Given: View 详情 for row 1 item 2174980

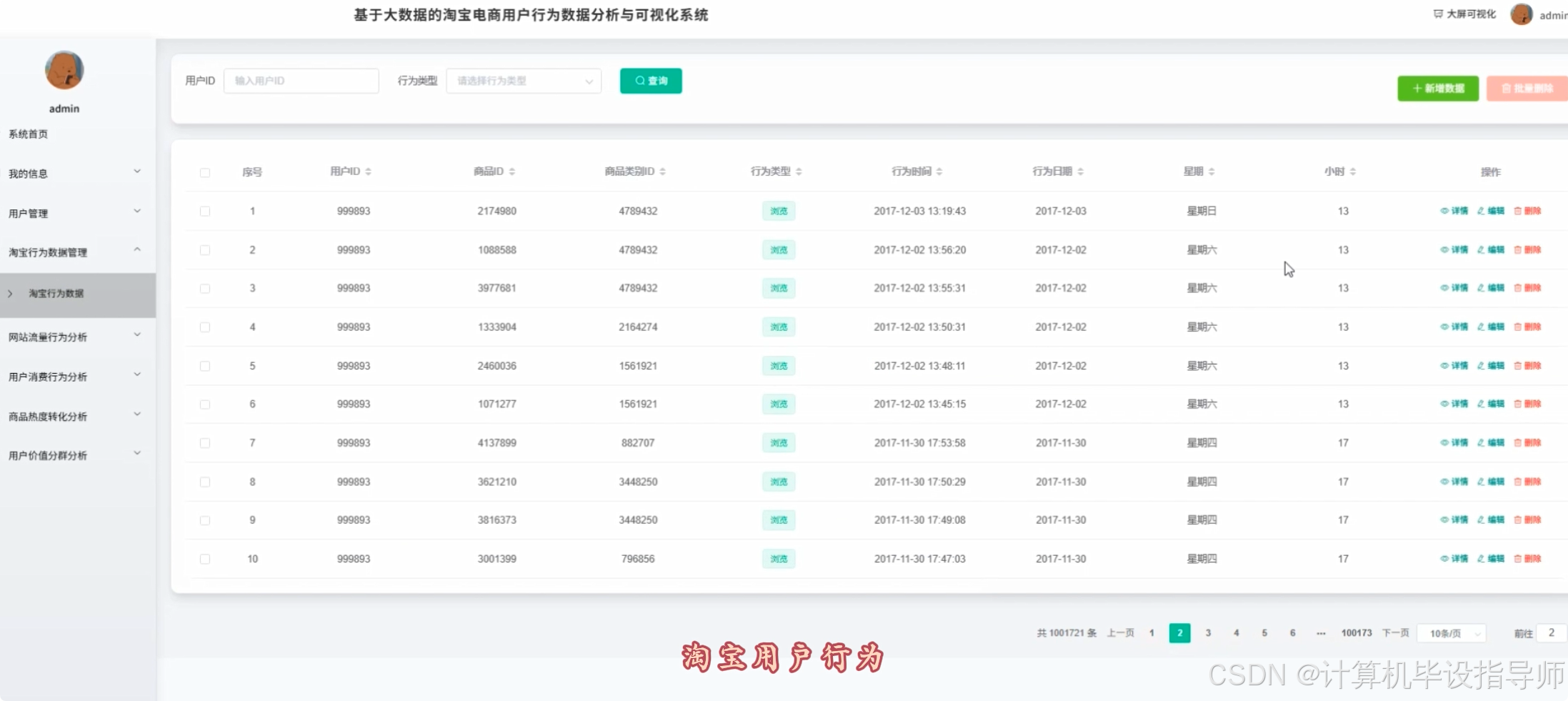Looking at the screenshot, I should point(1454,211).
